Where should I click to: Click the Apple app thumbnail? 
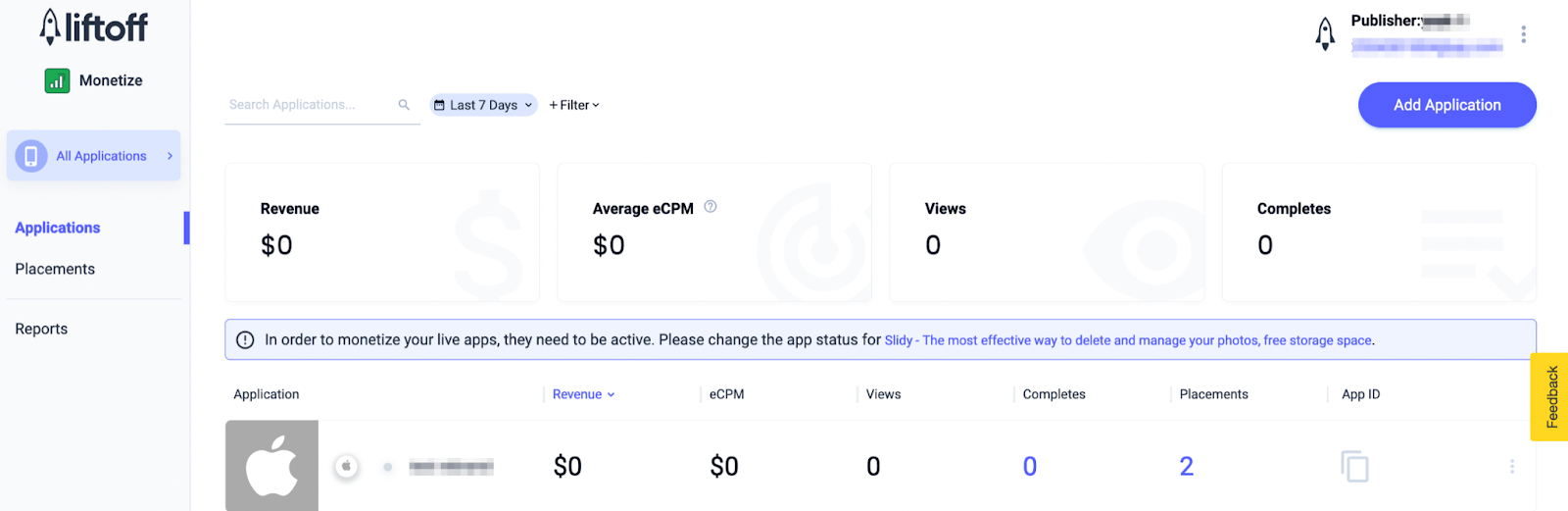click(x=271, y=466)
